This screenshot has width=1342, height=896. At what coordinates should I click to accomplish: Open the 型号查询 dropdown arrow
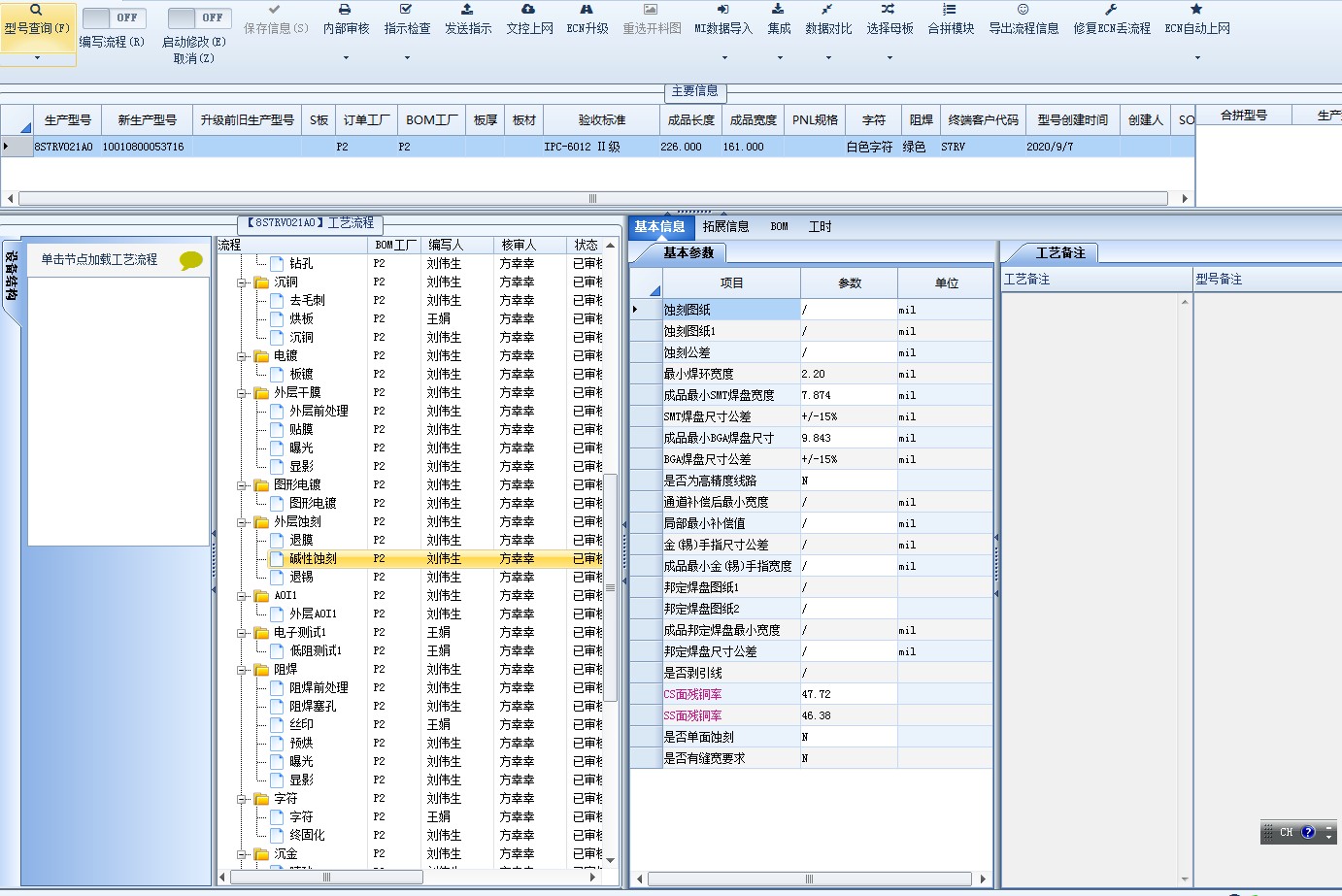click(37, 58)
